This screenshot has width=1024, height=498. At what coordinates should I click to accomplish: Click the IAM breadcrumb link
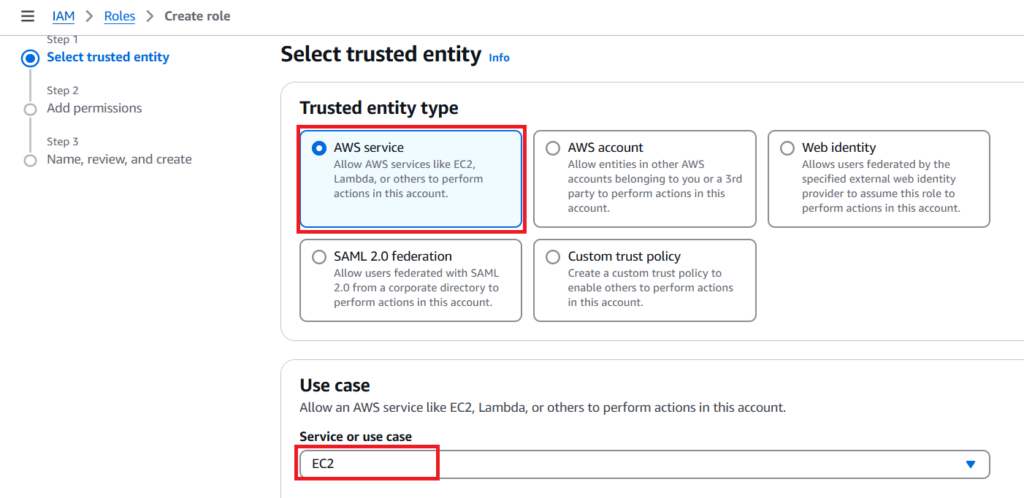tap(63, 17)
